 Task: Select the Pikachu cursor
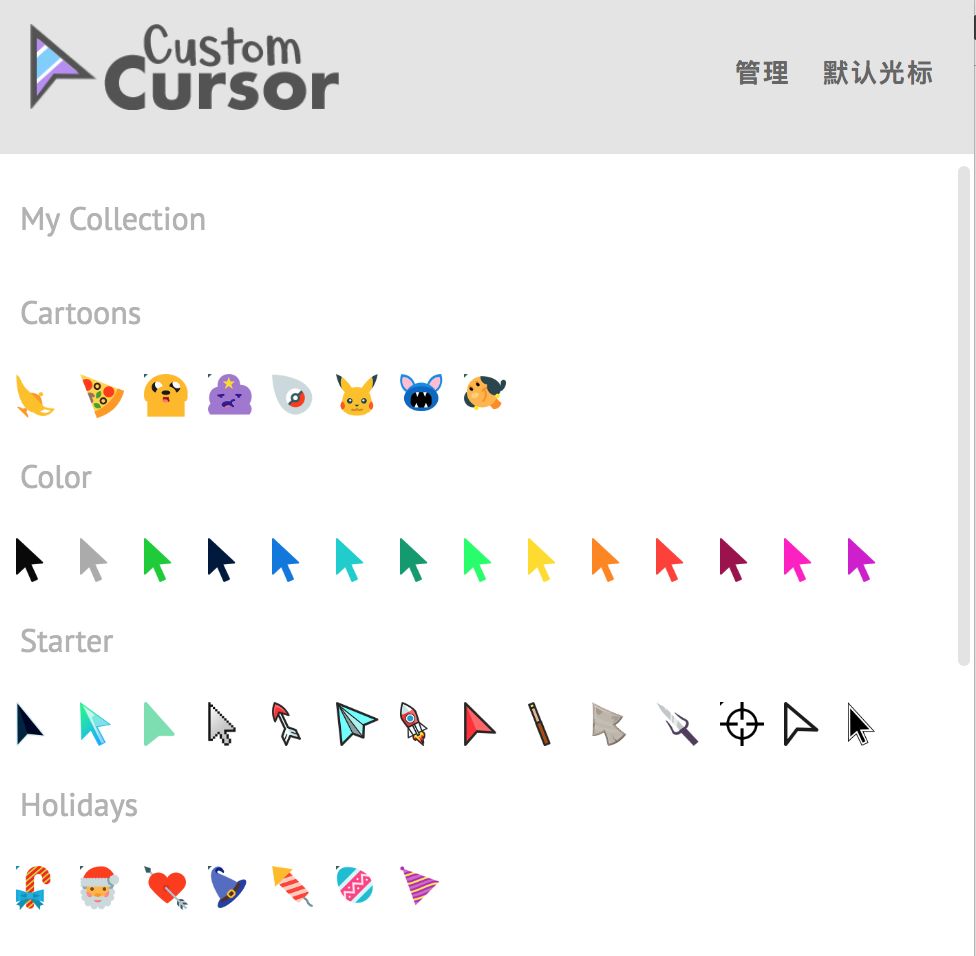click(x=357, y=395)
